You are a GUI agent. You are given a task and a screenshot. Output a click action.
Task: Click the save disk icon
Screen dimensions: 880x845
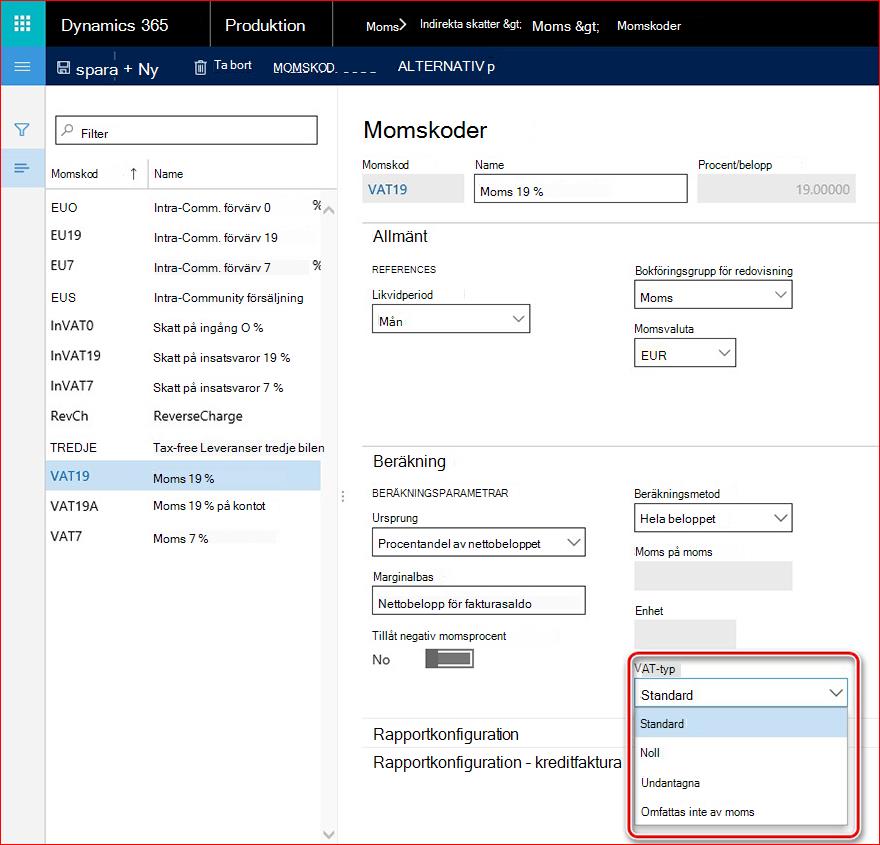tap(63, 68)
